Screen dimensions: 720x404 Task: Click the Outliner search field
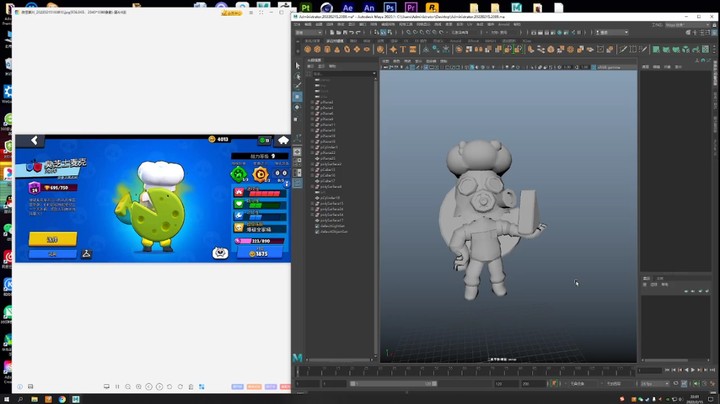pyautogui.click(x=343, y=74)
